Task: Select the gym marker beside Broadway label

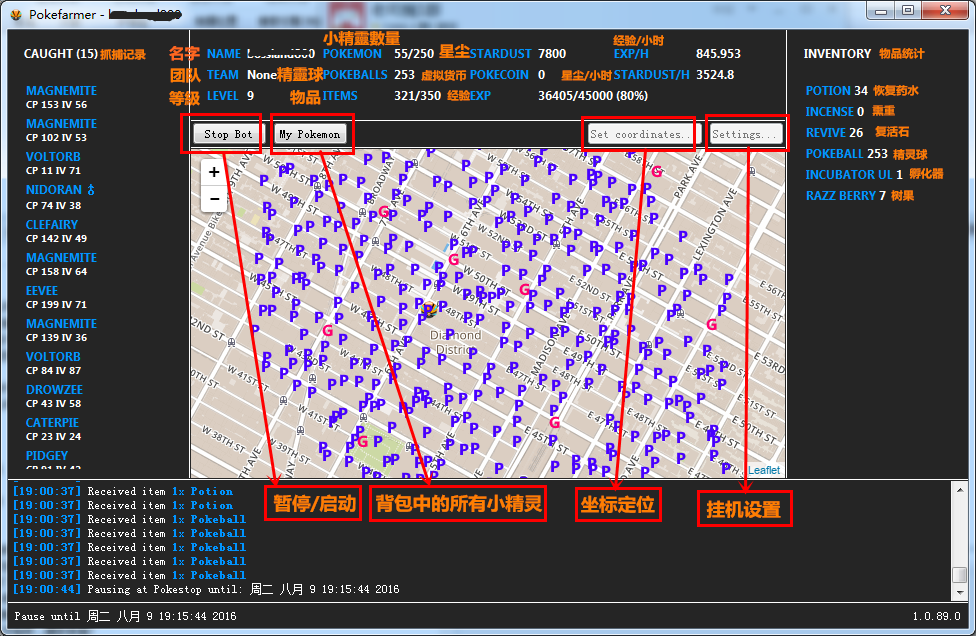Action: coord(384,212)
